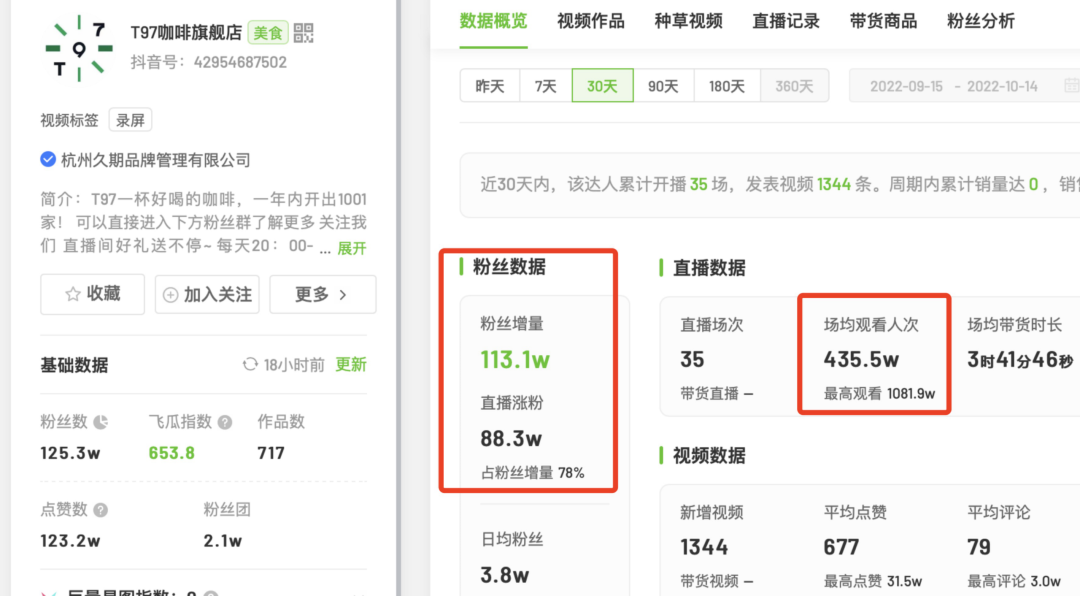Image resolution: width=1080 pixels, height=596 pixels.
Task: Click the 直播涨粉 value 88.3w
Action: point(511,438)
